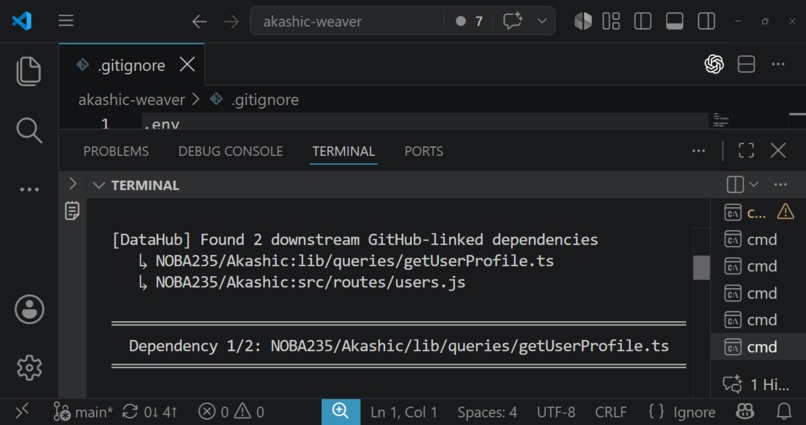The image size is (806, 425).
Task: Click the terminal scrollbar thumb
Action: [x=701, y=267]
